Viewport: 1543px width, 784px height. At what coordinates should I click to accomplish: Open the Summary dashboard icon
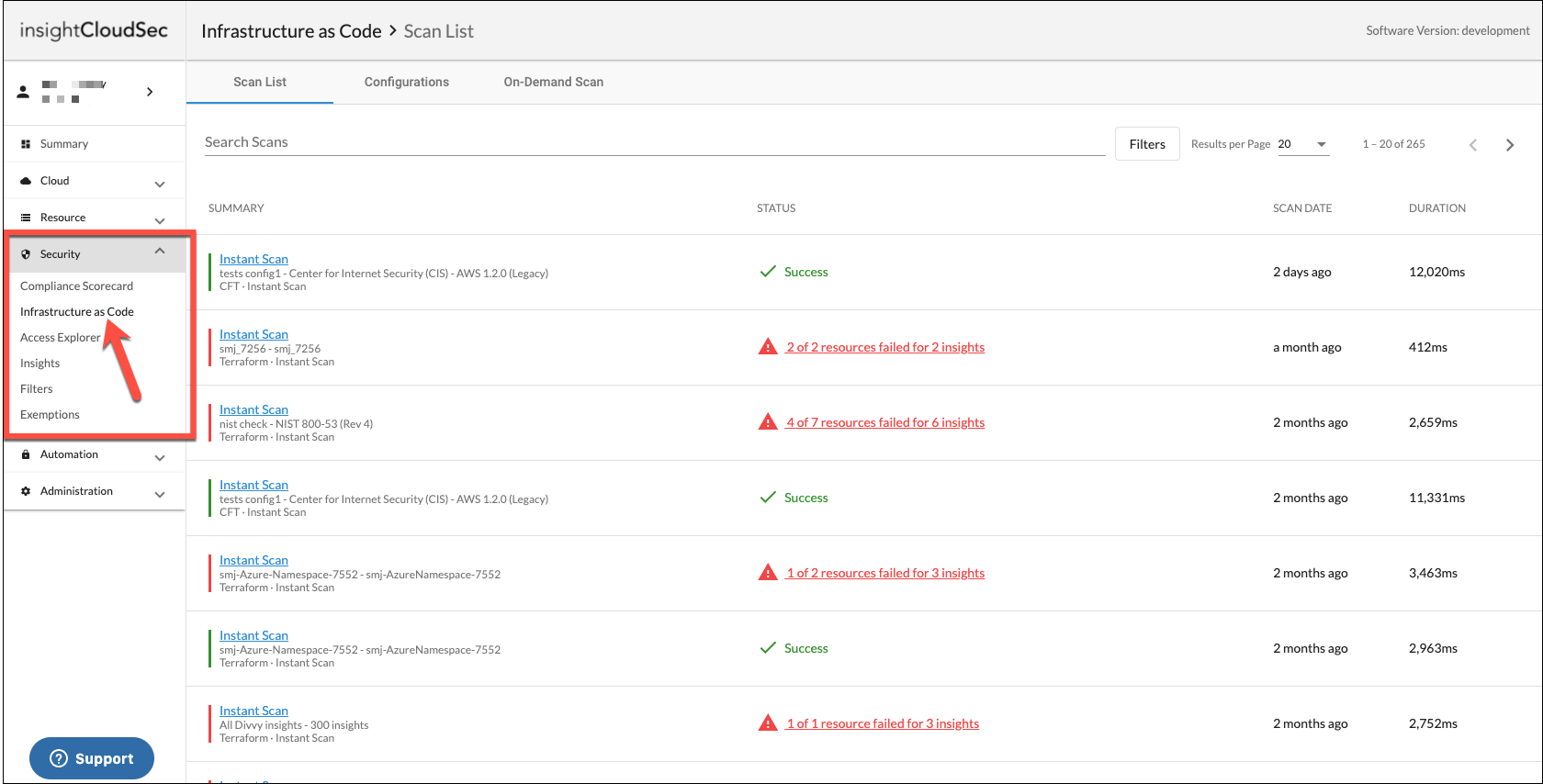click(26, 144)
